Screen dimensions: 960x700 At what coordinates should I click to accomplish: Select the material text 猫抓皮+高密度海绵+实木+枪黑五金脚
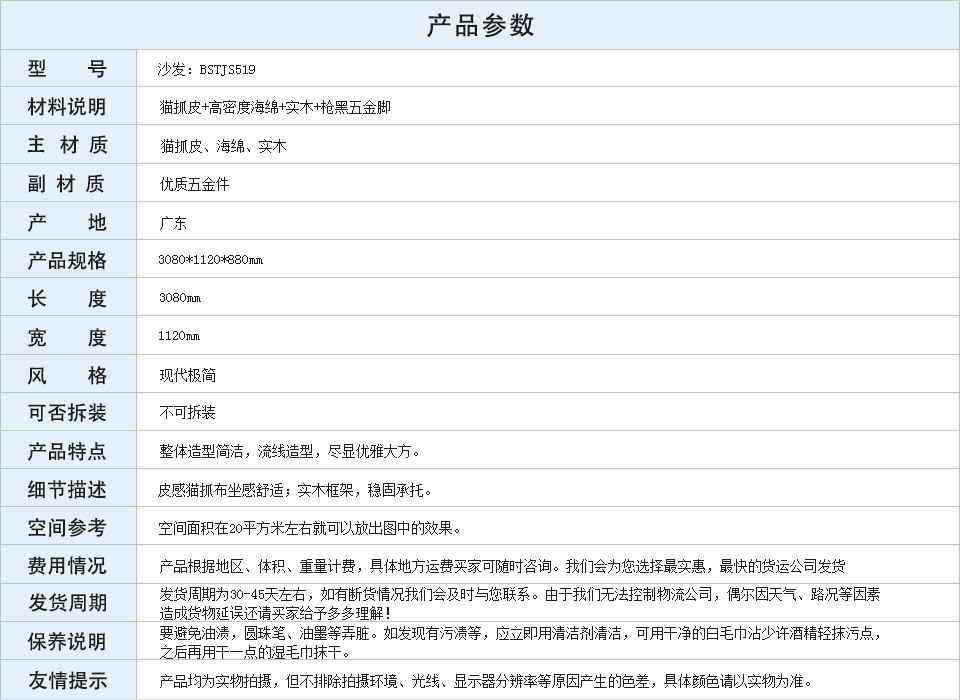[x=274, y=107]
